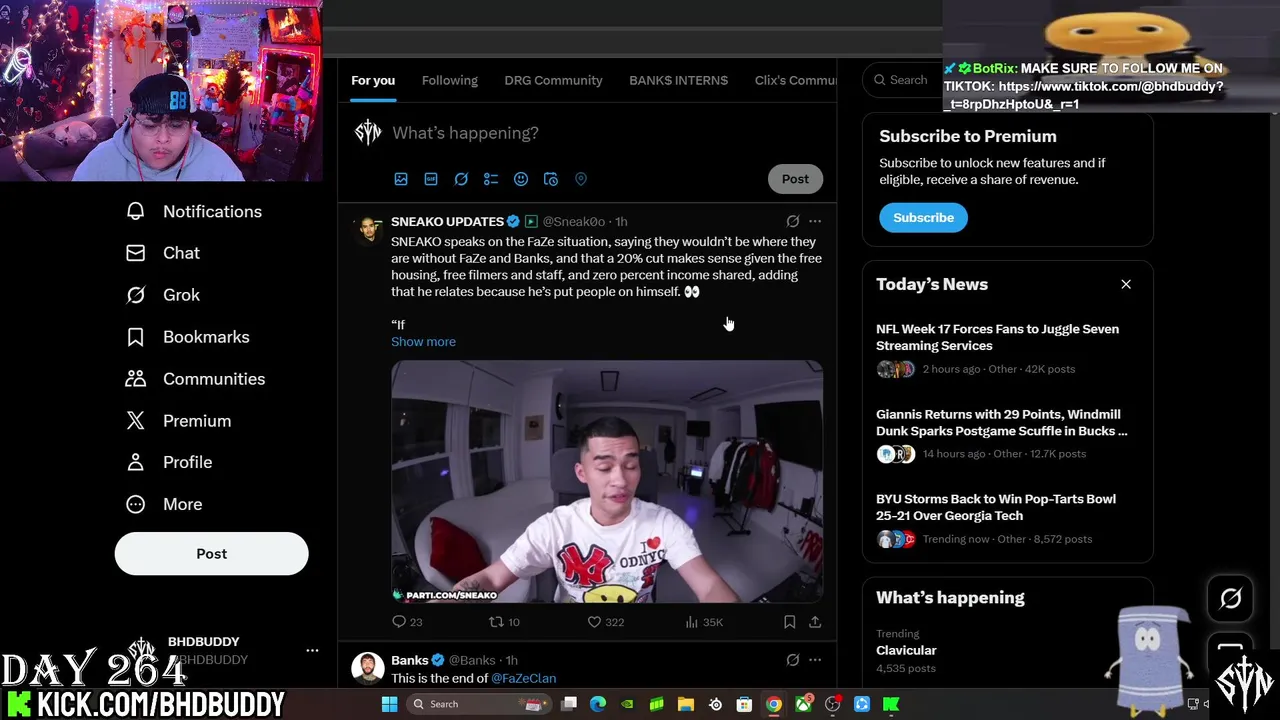Open File Explorer from the taskbar
The image size is (1280, 720).
tap(686, 704)
